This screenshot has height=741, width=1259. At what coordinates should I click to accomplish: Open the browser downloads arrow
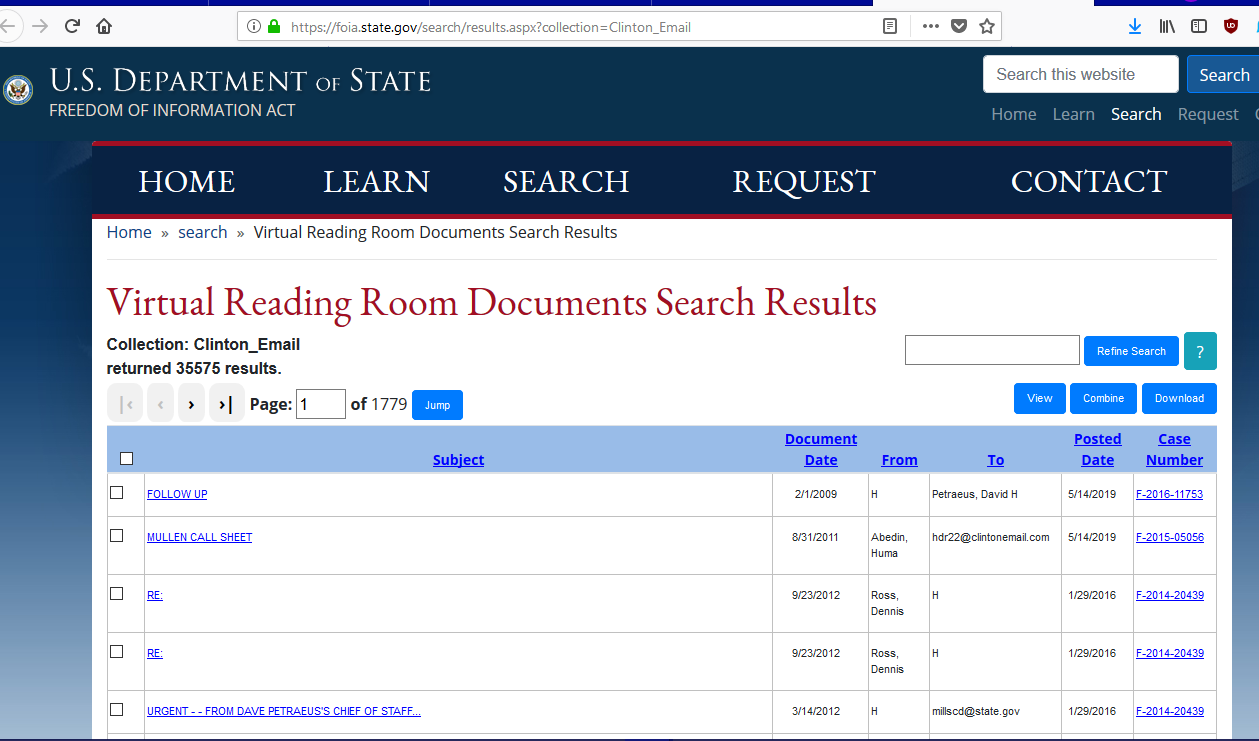point(1134,27)
